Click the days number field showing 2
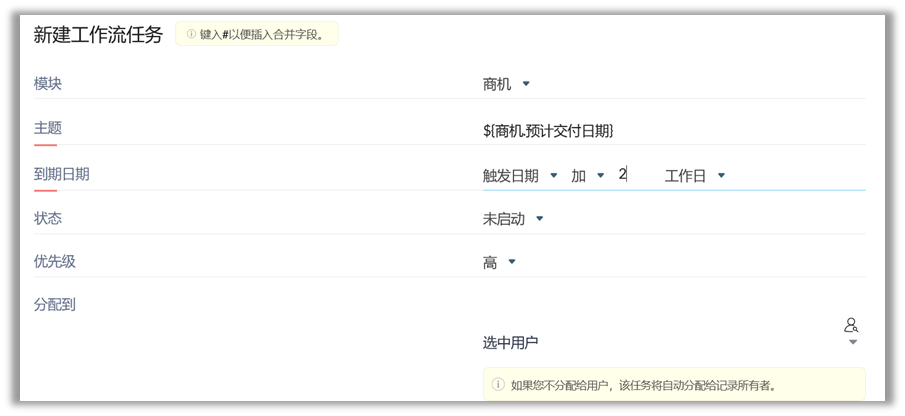 pos(623,174)
